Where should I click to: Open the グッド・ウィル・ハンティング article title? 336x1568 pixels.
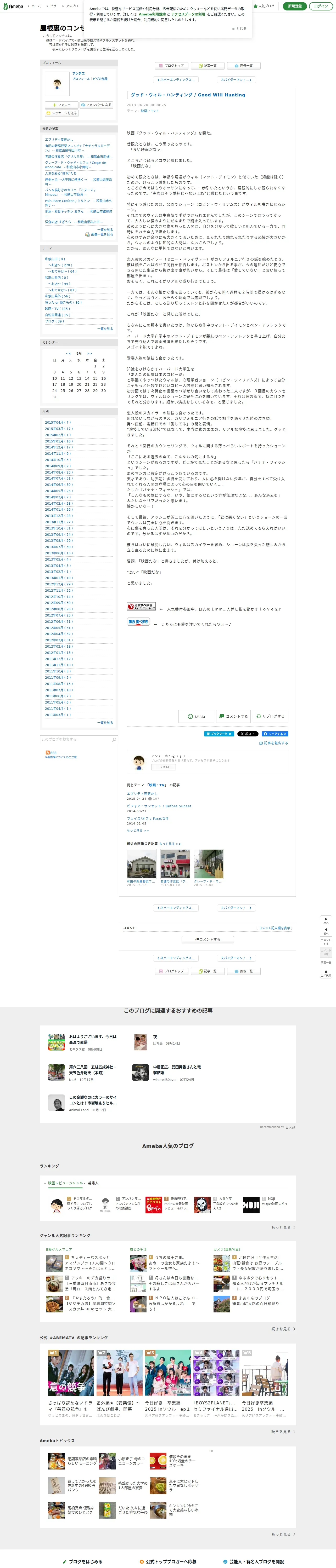coord(188,95)
